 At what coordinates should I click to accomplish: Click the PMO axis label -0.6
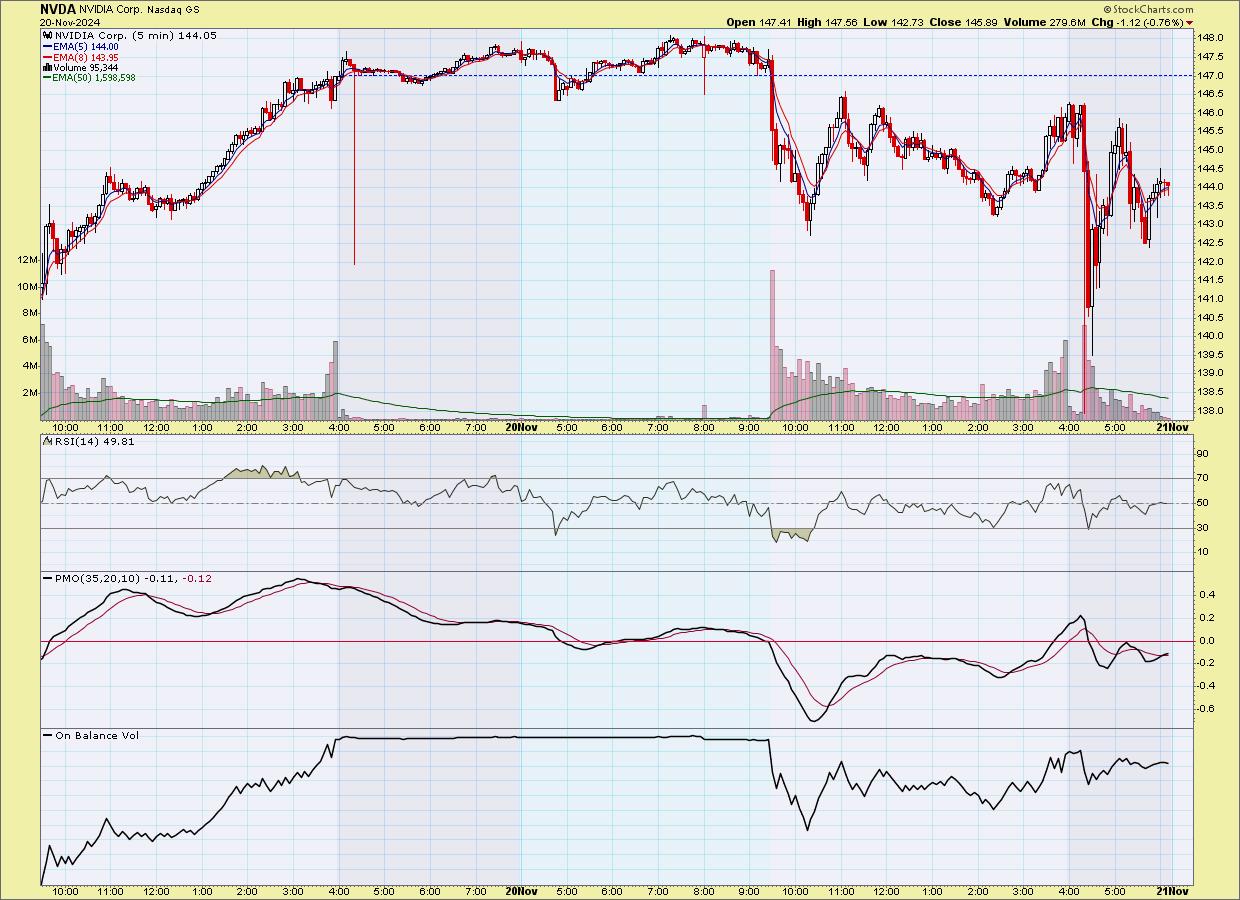tap(1206, 709)
